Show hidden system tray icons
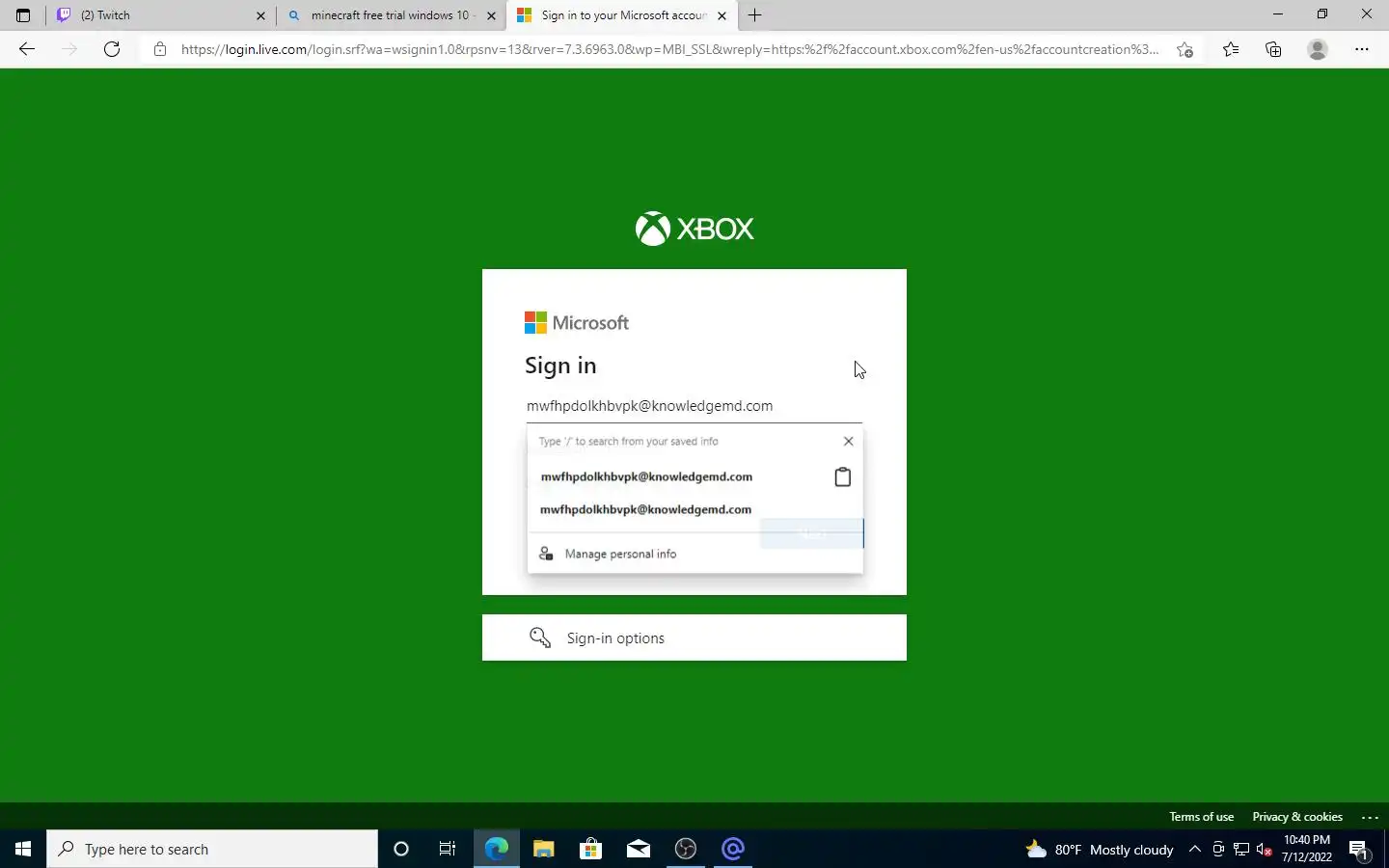Viewport: 1389px width, 868px height. (1195, 849)
